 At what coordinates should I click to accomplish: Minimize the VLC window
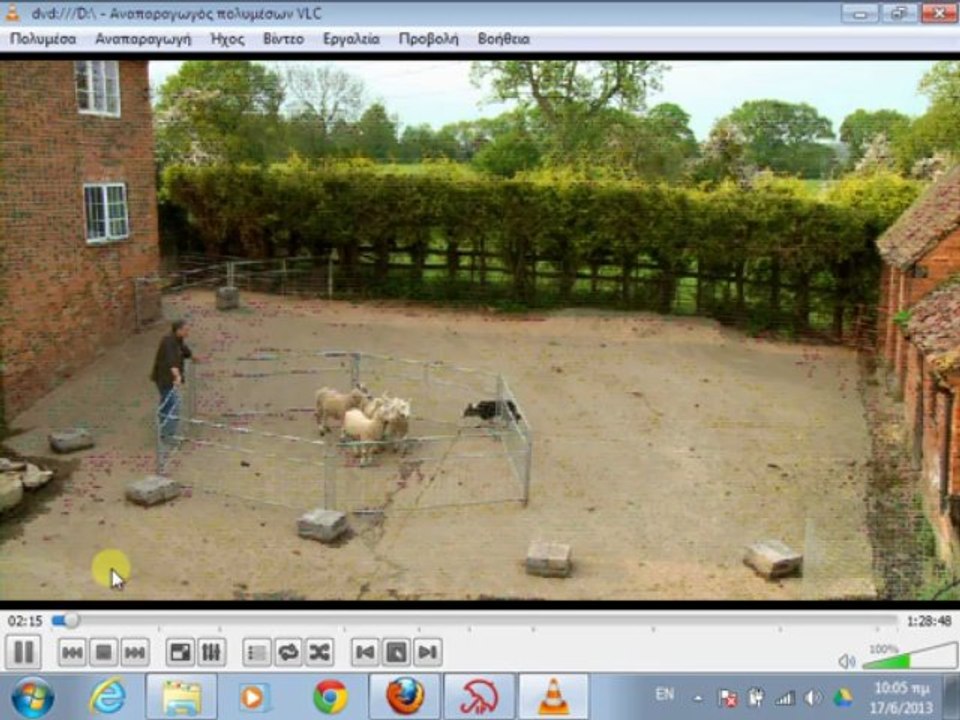pyautogui.click(x=859, y=13)
